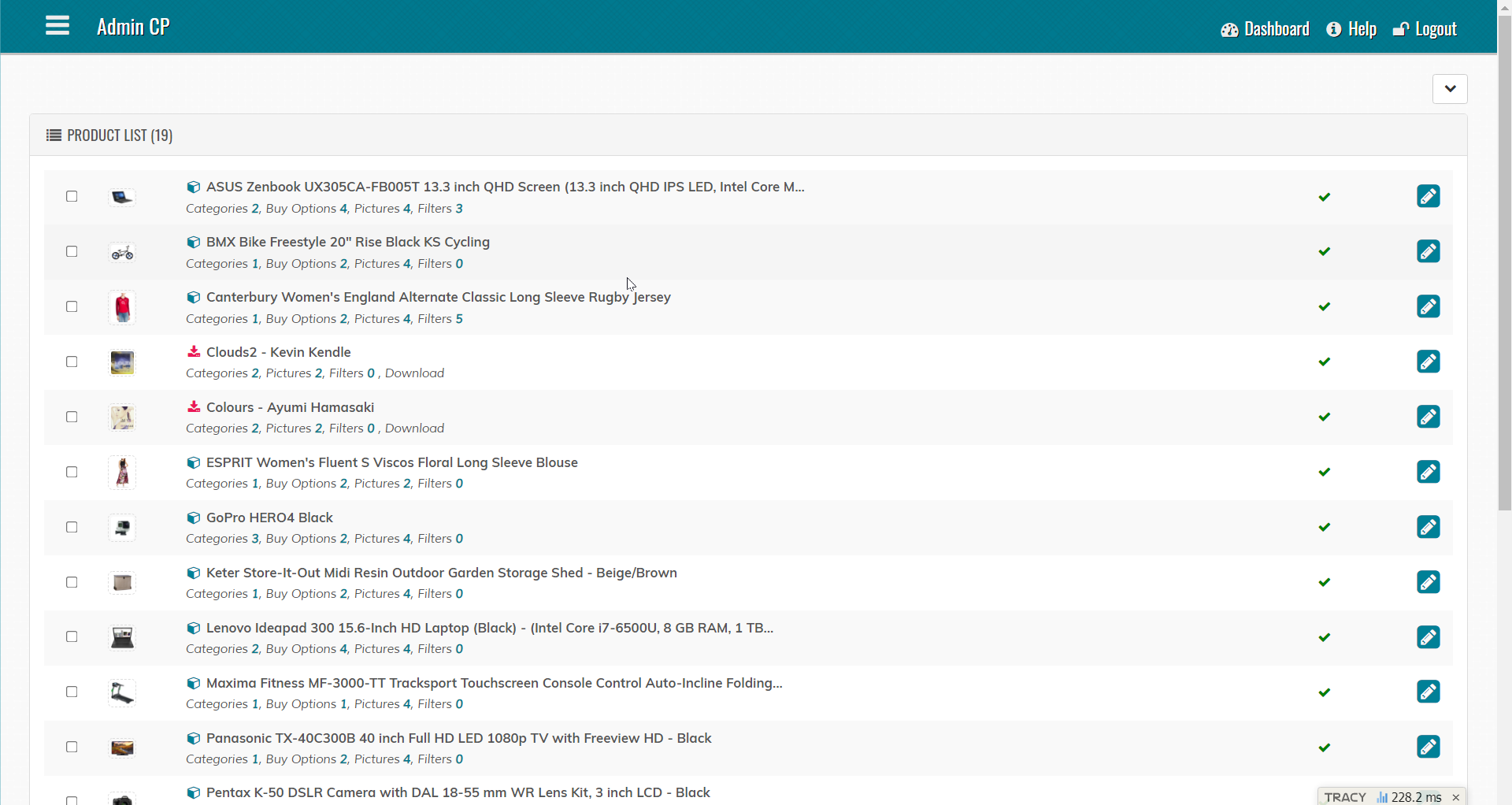Select the ESPRIT Blouse checkbox
This screenshot has width=1512, height=805.
72,472
